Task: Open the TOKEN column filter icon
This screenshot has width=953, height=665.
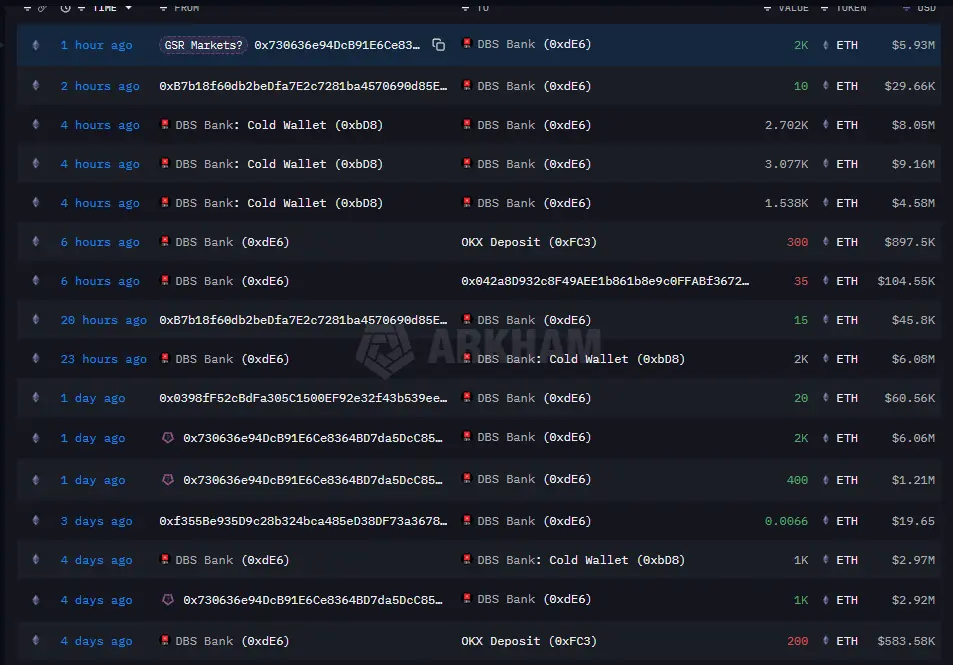Action: [x=824, y=8]
